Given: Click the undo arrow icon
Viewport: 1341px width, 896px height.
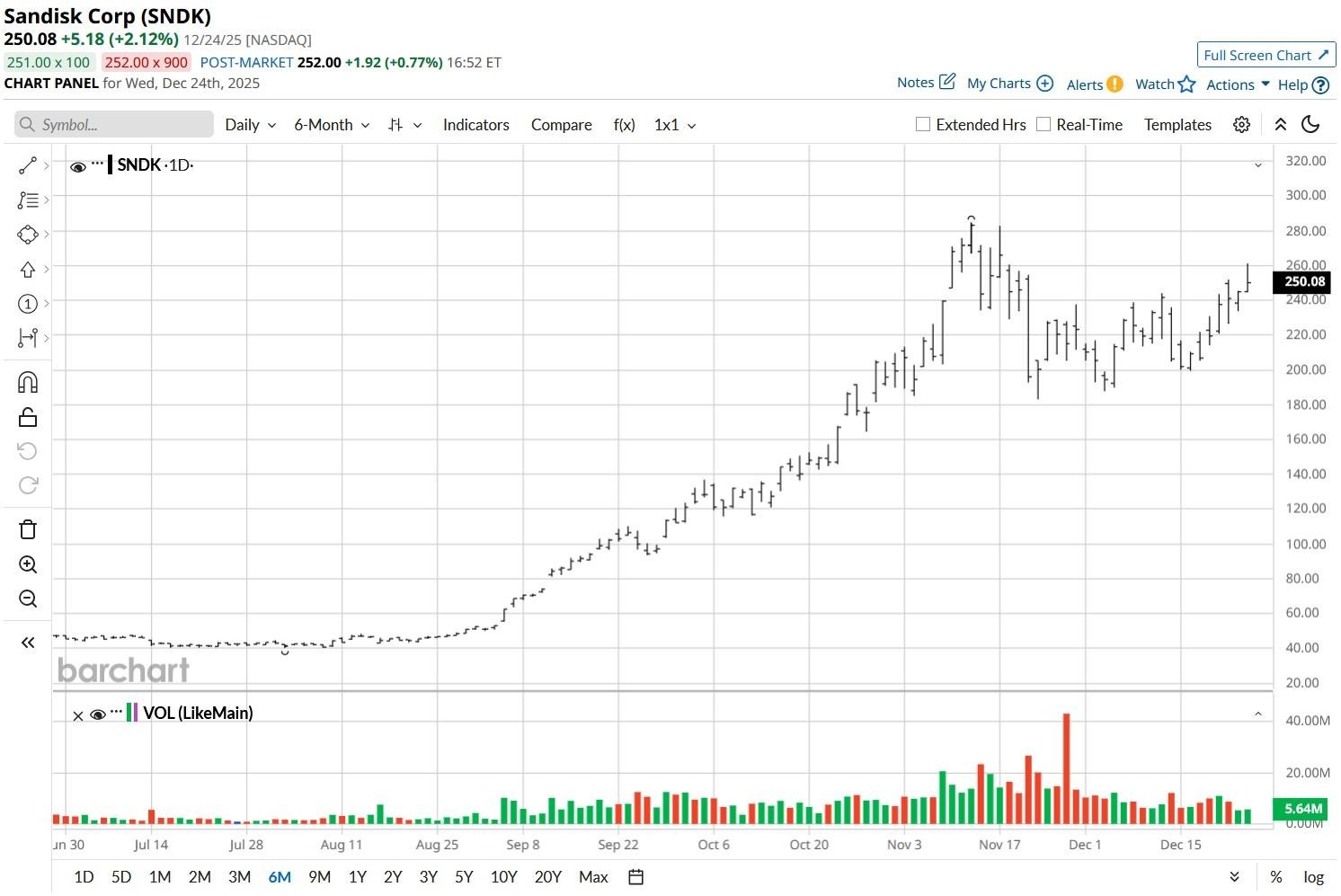Looking at the screenshot, I should coord(28,451).
